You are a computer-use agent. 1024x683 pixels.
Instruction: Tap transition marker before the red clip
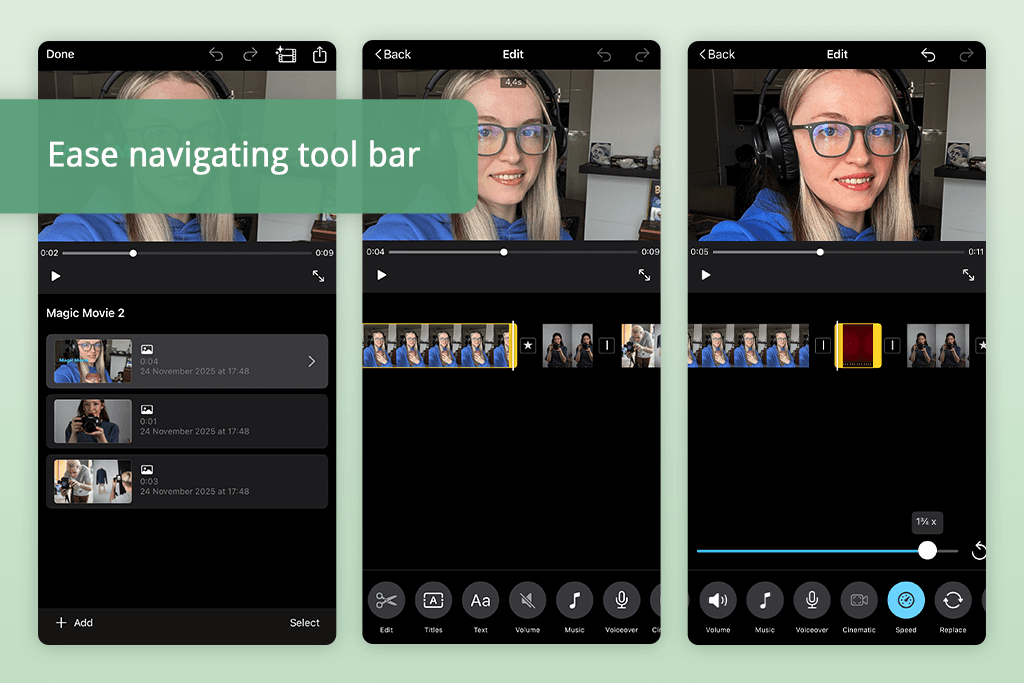[x=823, y=345]
